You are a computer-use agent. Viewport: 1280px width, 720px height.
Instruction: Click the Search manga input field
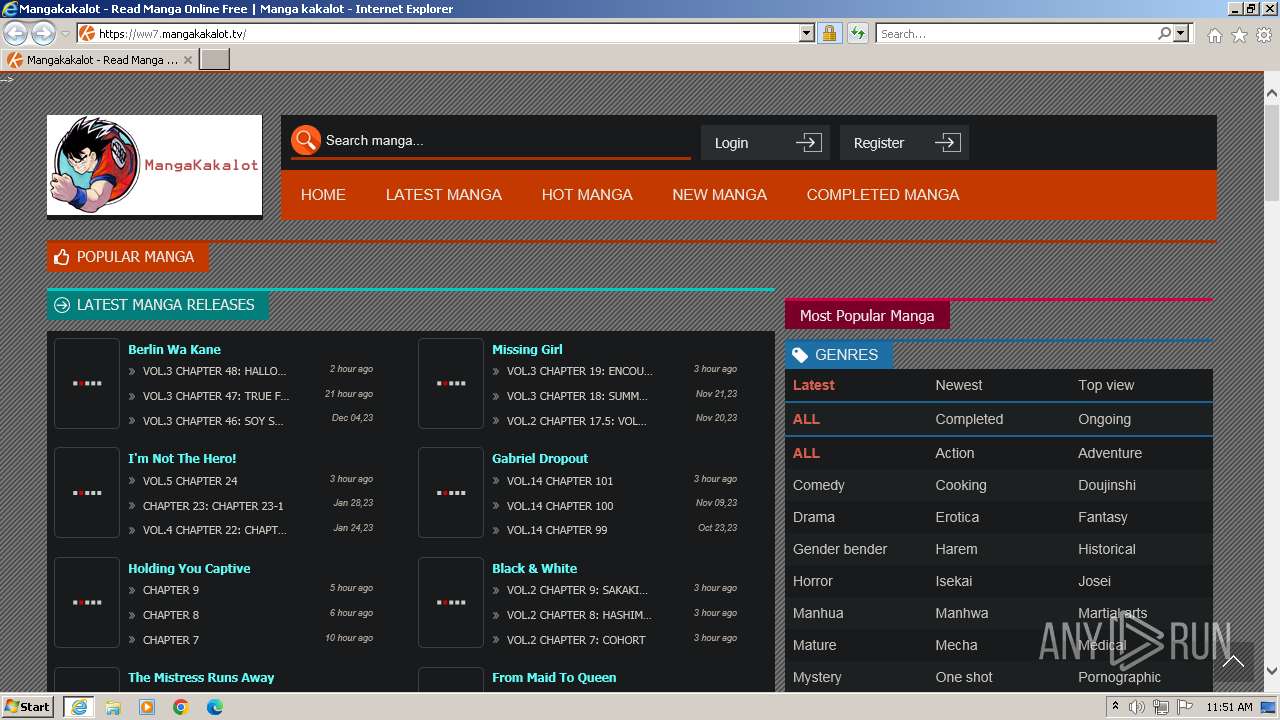tap(505, 140)
